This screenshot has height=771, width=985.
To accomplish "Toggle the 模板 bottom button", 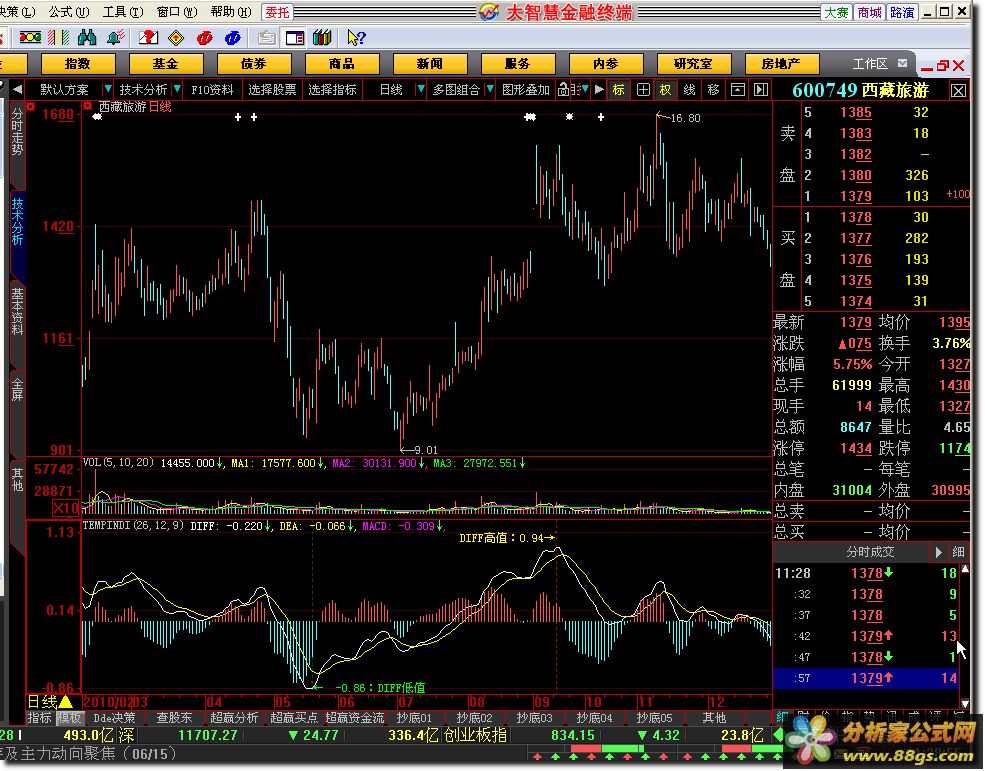I will click(x=70, y=718).
